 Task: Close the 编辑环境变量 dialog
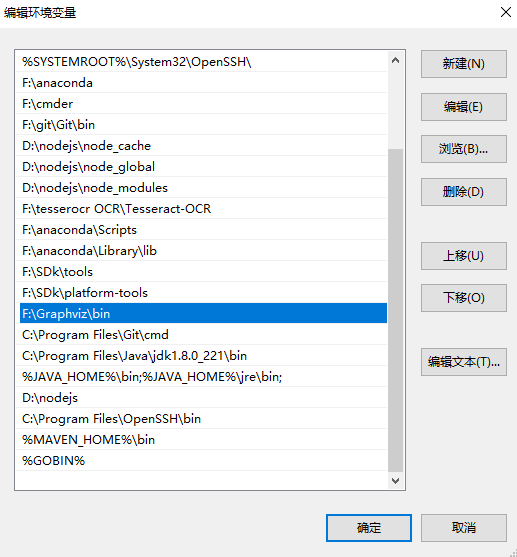tap(506, 12)
